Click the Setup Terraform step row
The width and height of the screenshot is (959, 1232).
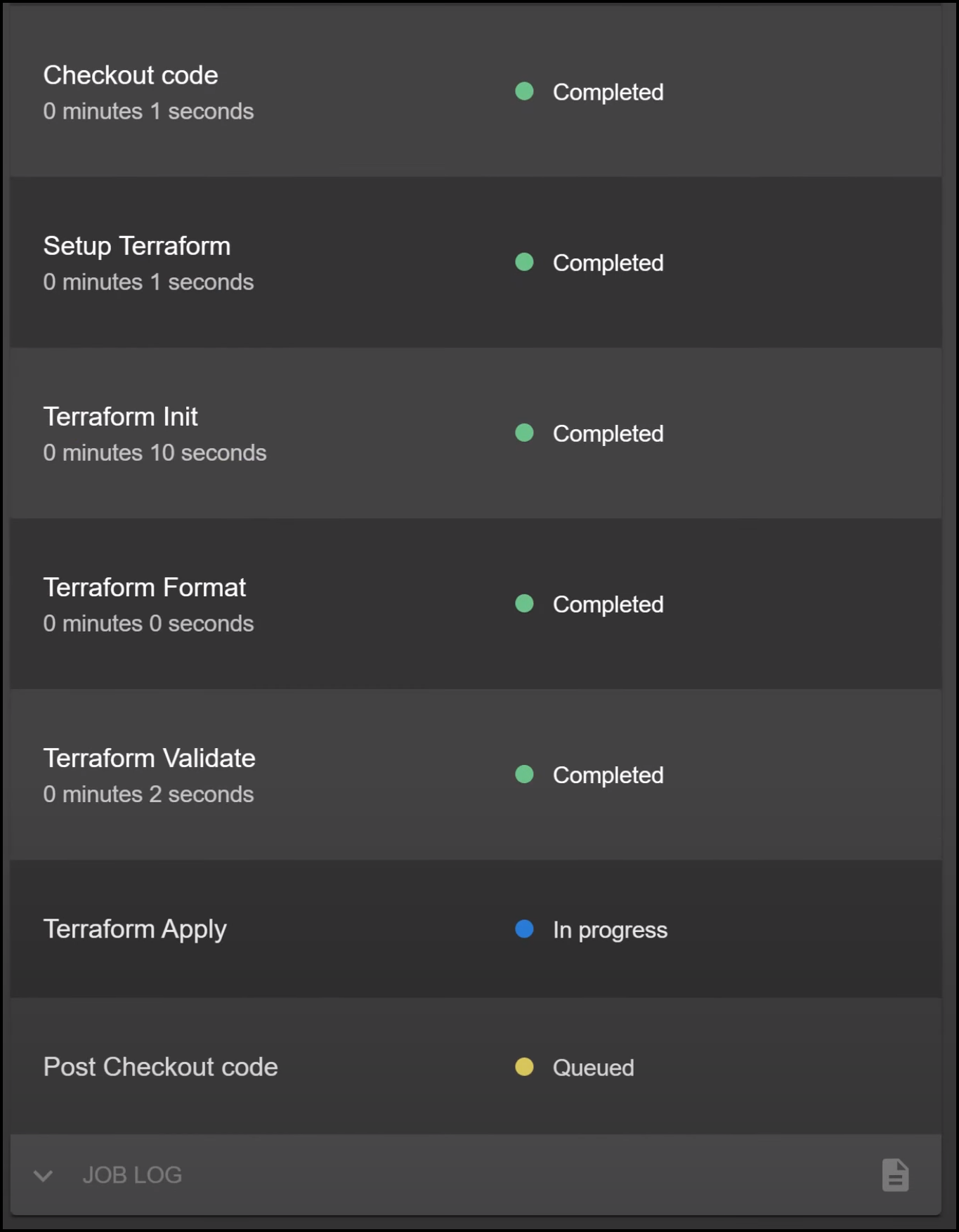click(x=138, y=246)
